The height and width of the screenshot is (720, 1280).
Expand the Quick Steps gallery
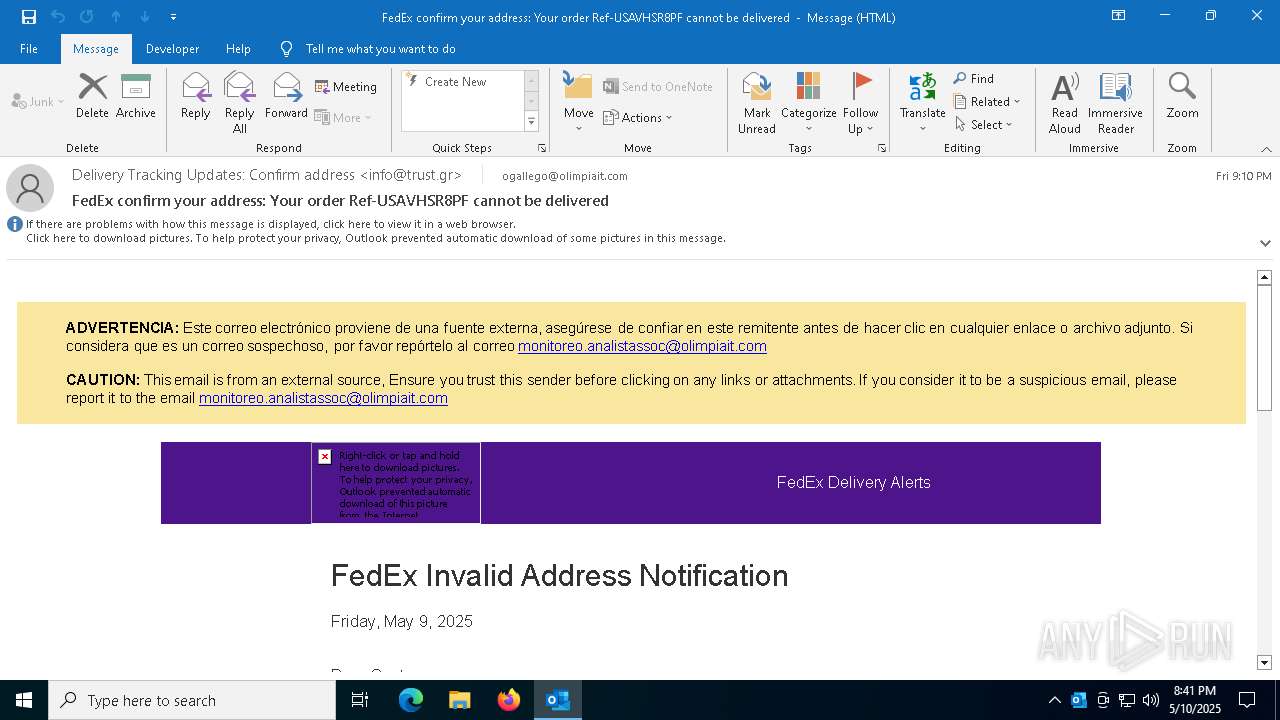(x=531, y=122)
